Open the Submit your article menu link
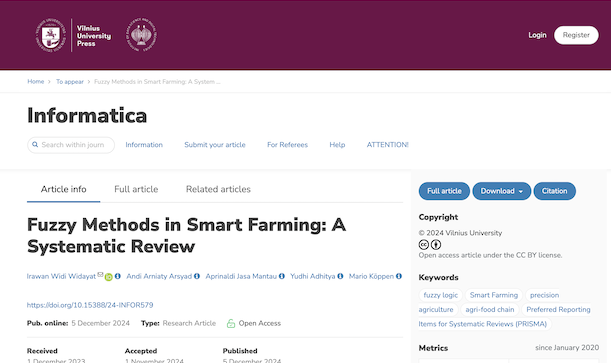The width and height of the screenshot is (611, 363). point(215,145)
